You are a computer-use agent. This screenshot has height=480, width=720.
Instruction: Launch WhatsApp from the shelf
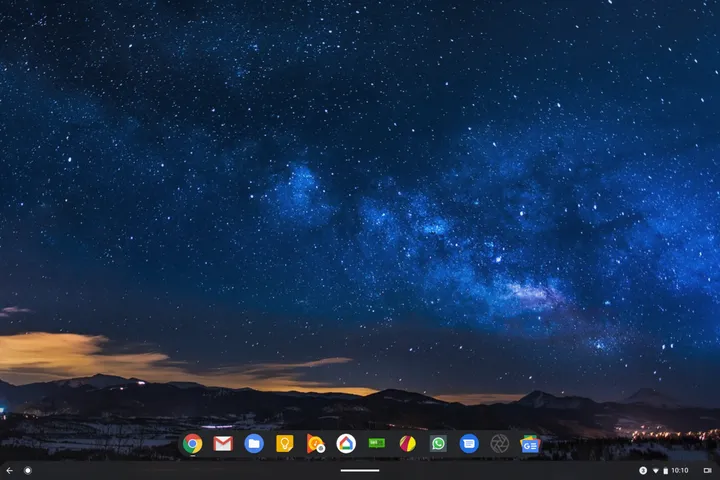point(438,443)
